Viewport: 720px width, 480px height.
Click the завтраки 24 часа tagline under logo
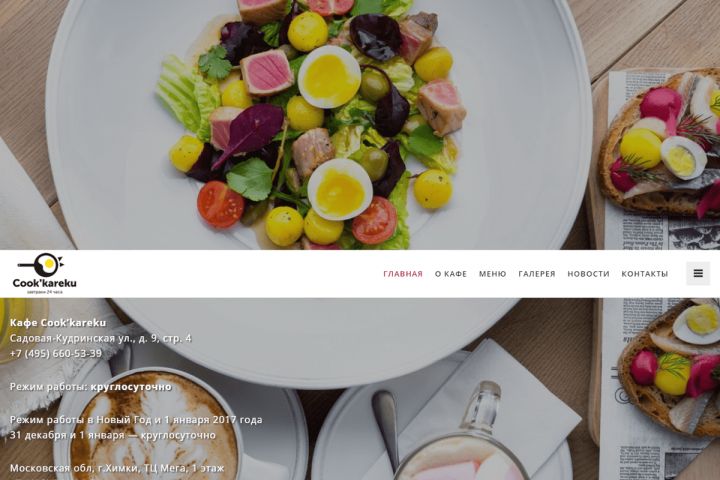tap(45, 292)
